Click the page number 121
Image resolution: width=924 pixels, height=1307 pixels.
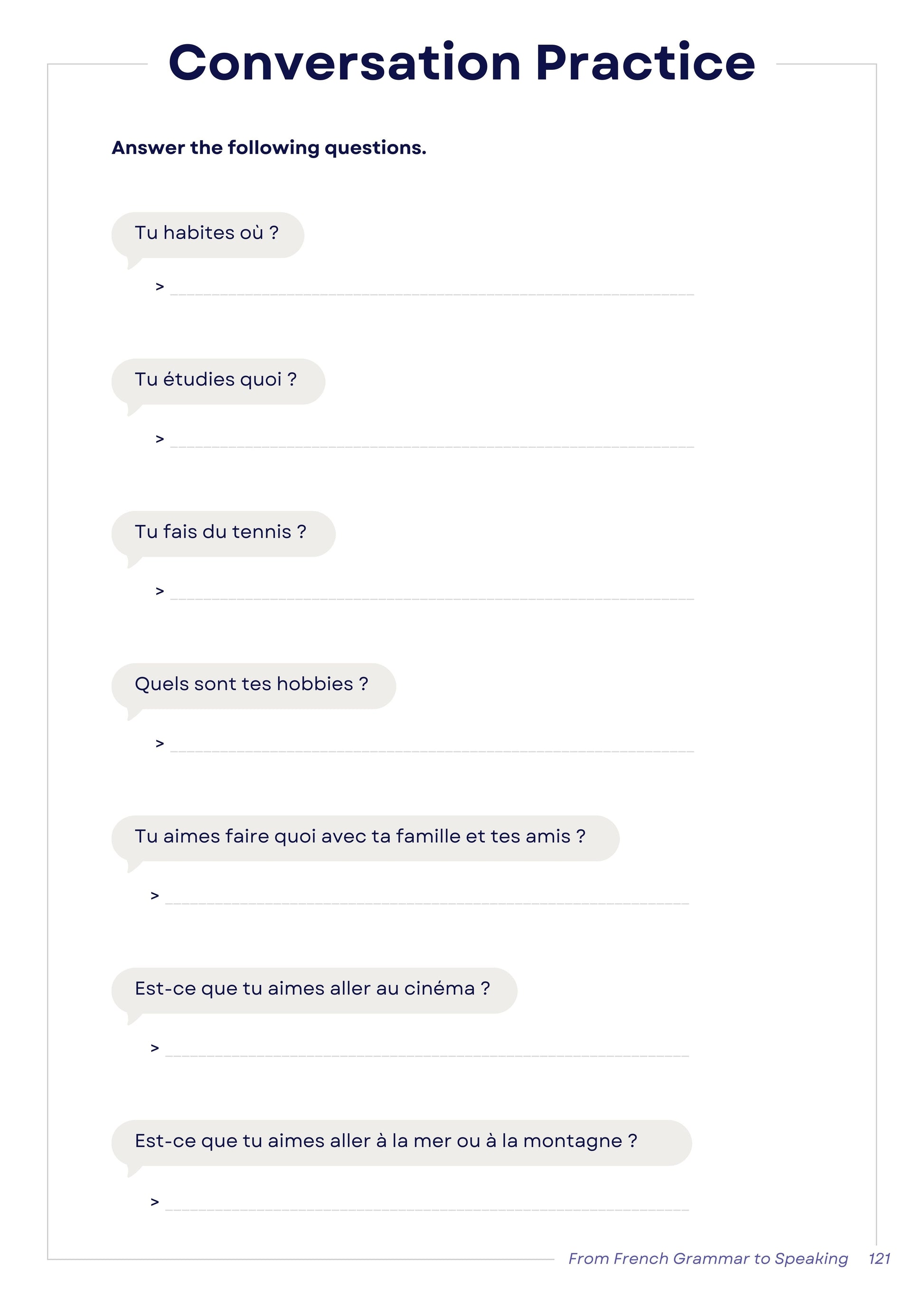pyautogui.click(x=879, y=1259)
